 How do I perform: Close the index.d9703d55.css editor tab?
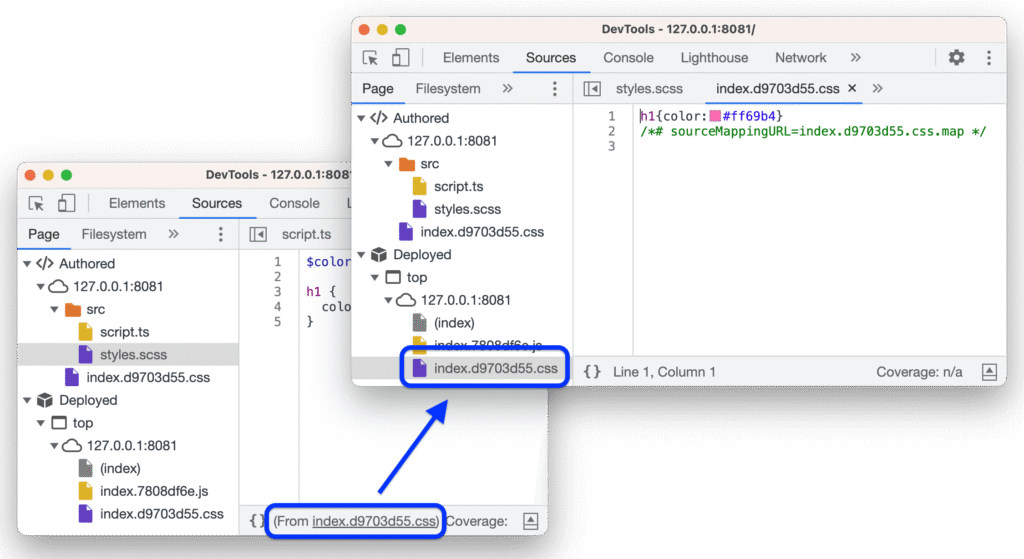point(852,88)
